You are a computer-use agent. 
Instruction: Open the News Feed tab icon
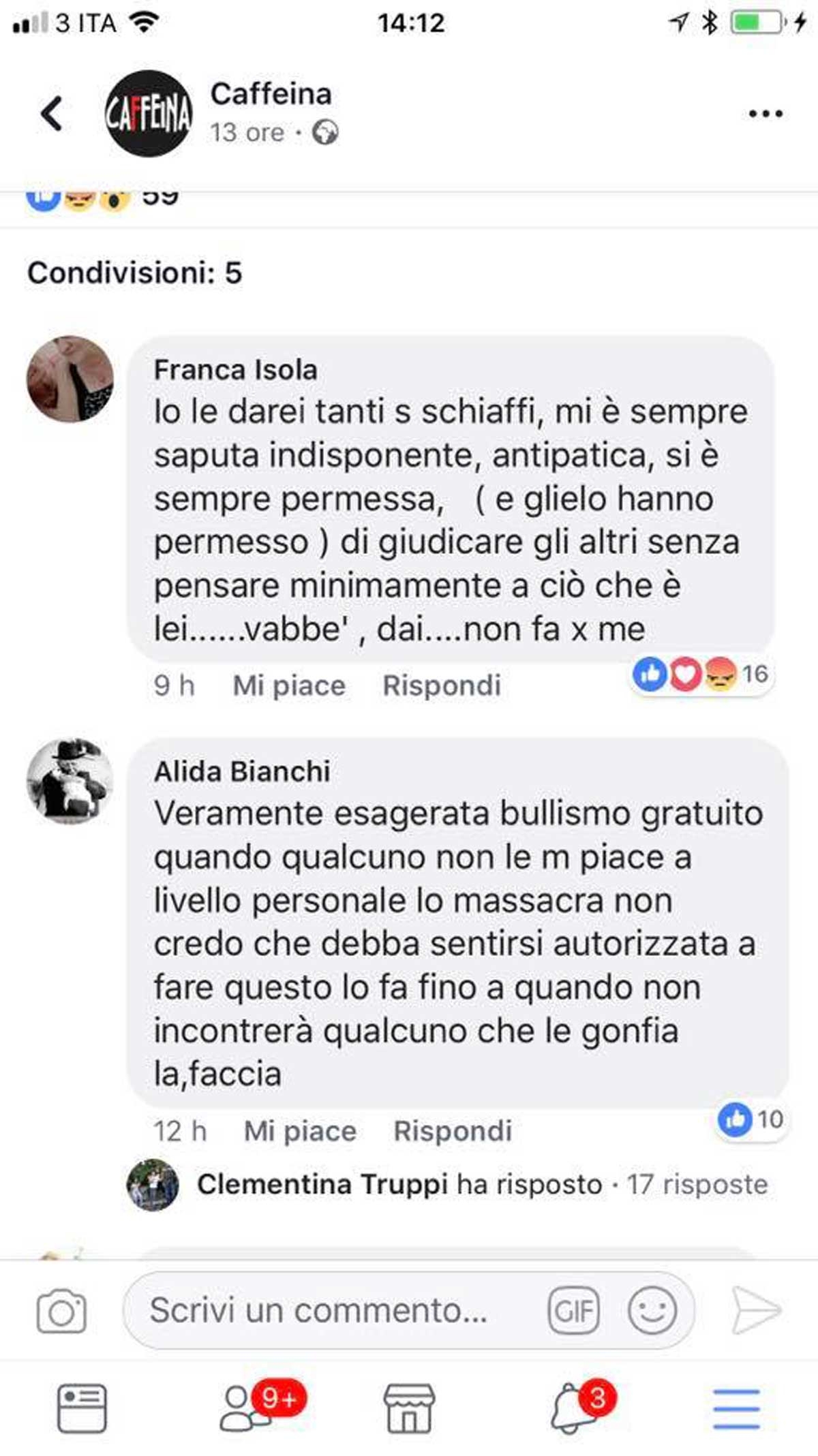coord(82,1408)
